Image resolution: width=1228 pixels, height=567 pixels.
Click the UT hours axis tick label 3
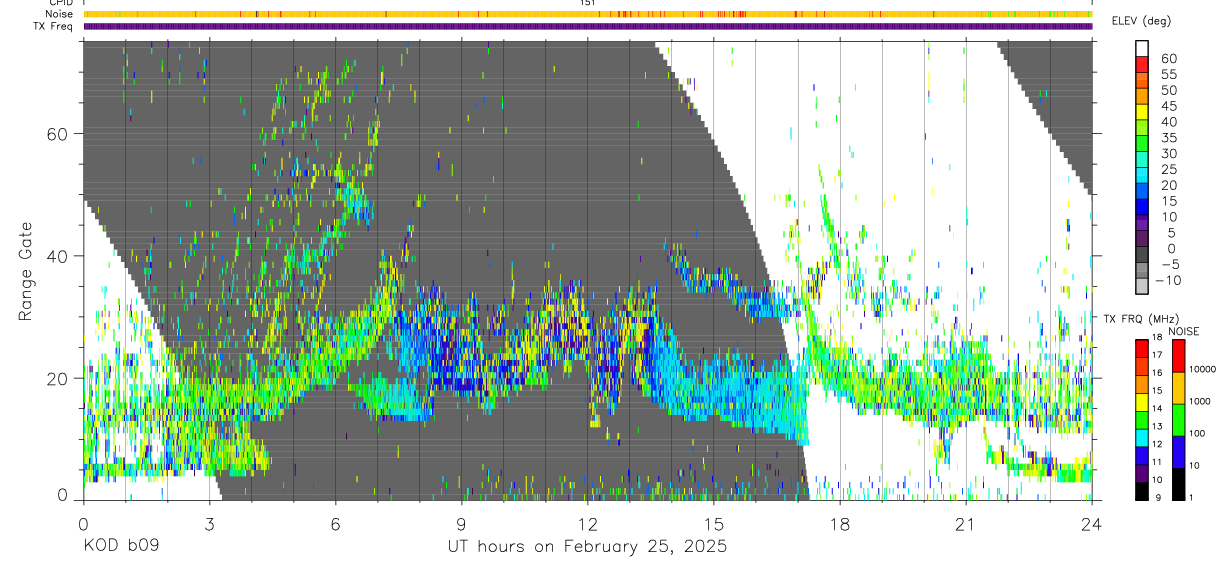[210, 524]
